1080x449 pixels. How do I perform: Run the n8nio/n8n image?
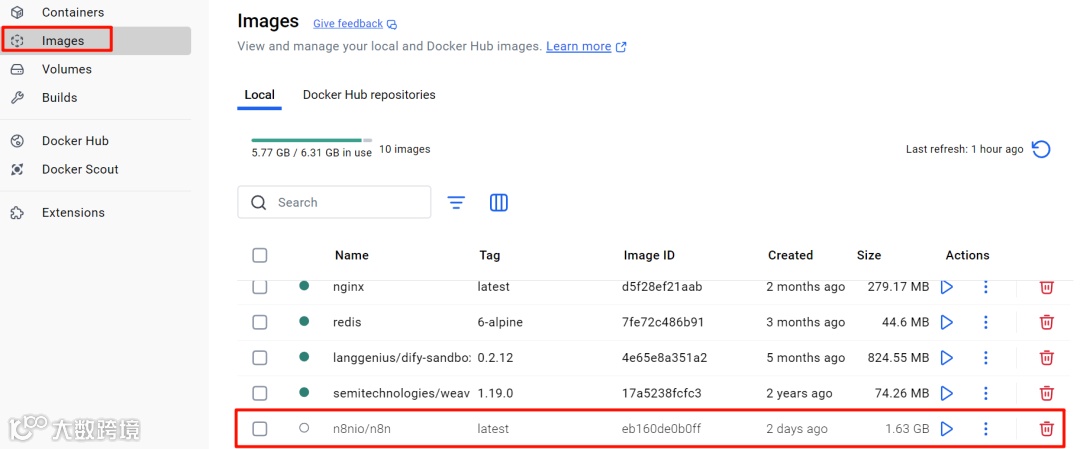947,429
